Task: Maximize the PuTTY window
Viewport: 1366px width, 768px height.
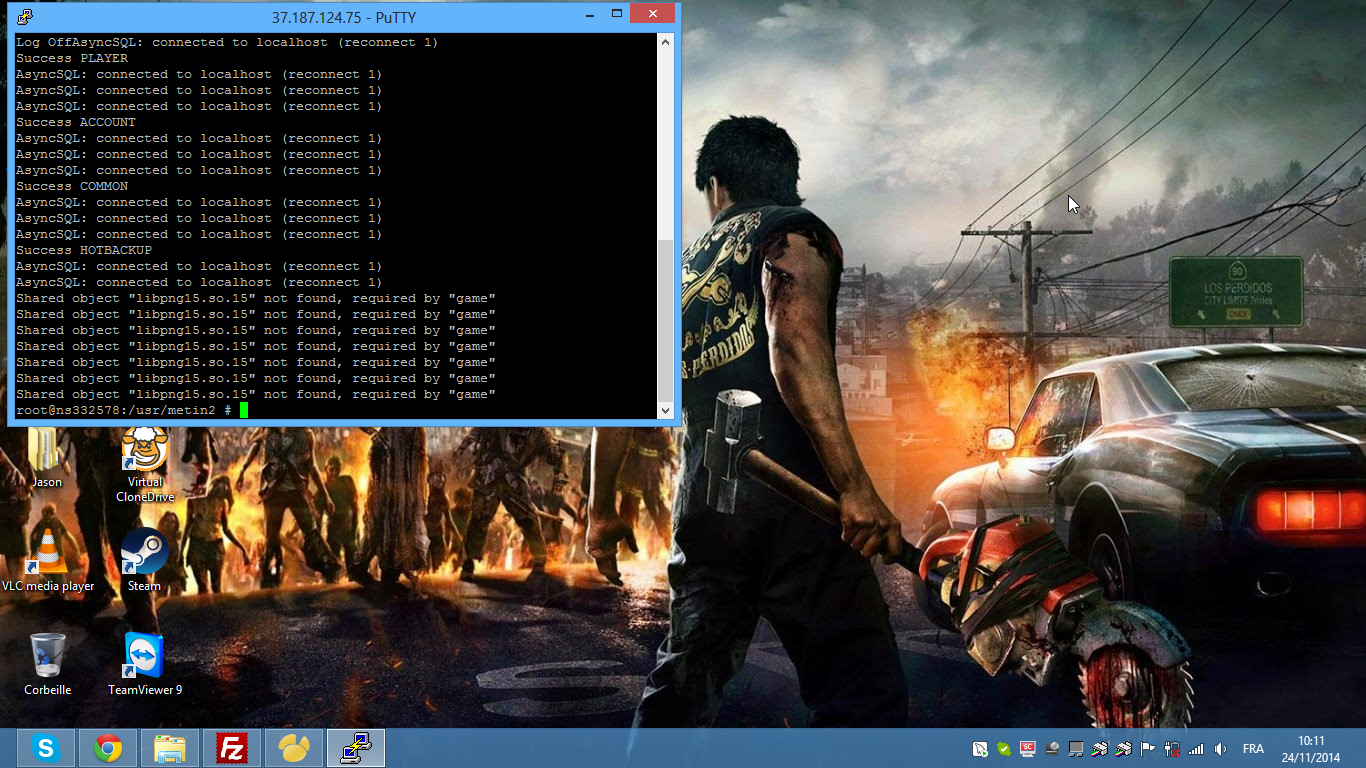Action: [x=616, y=14]
